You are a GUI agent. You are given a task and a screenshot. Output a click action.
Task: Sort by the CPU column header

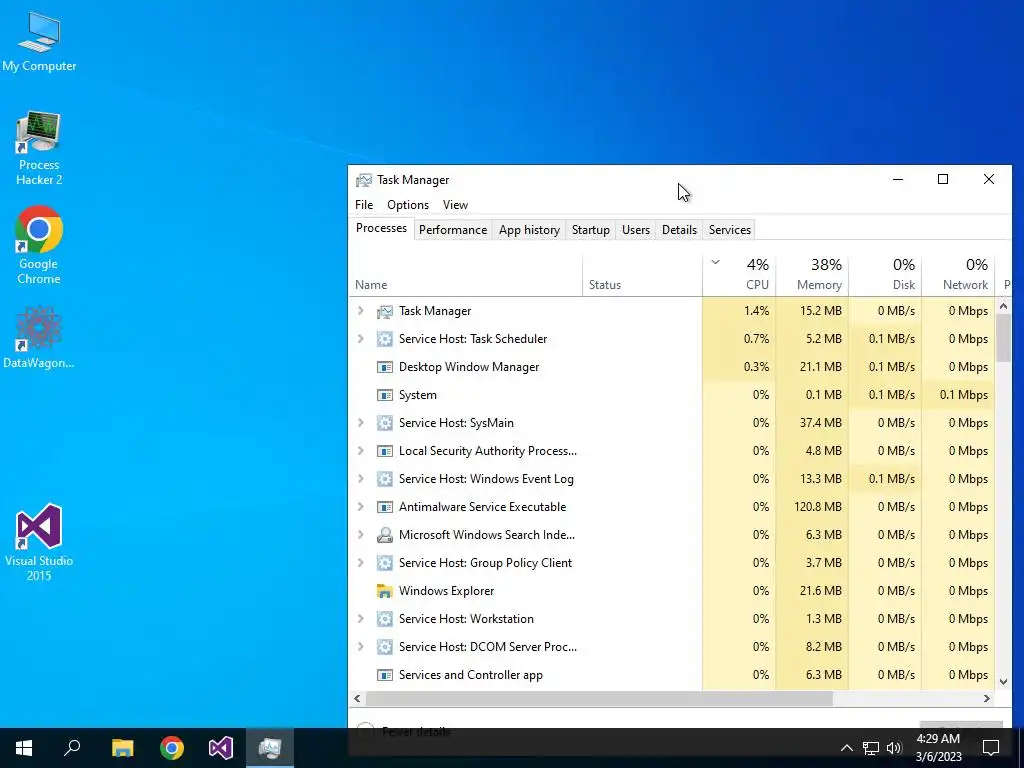coord(739,274)
